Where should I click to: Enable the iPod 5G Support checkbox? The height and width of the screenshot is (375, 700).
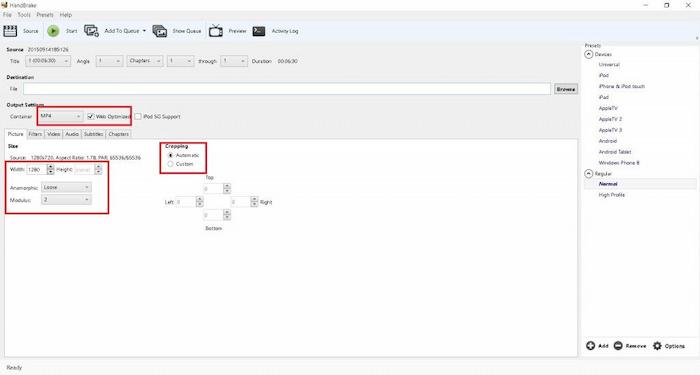[x=138, y=117]
